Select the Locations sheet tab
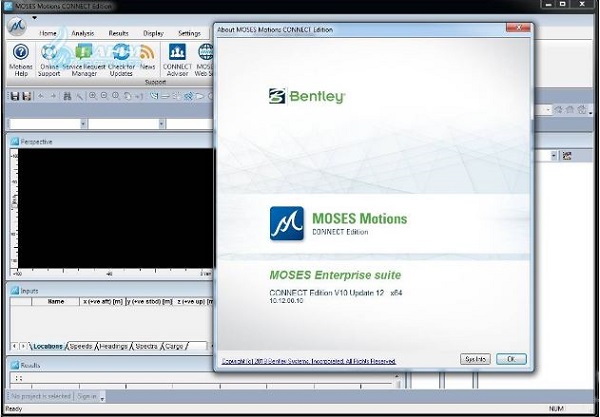 pyautogui.click(x=48, y=346)
